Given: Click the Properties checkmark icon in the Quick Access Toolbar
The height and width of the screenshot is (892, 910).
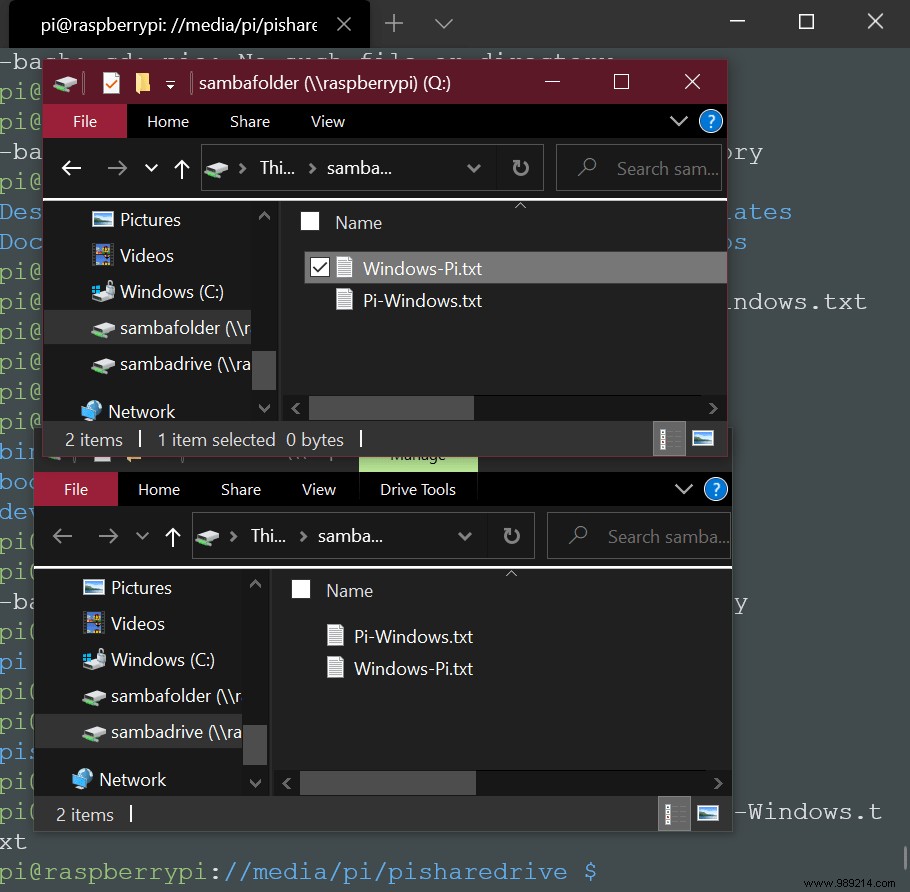Looking at the screenshot, I should [110, 83].
